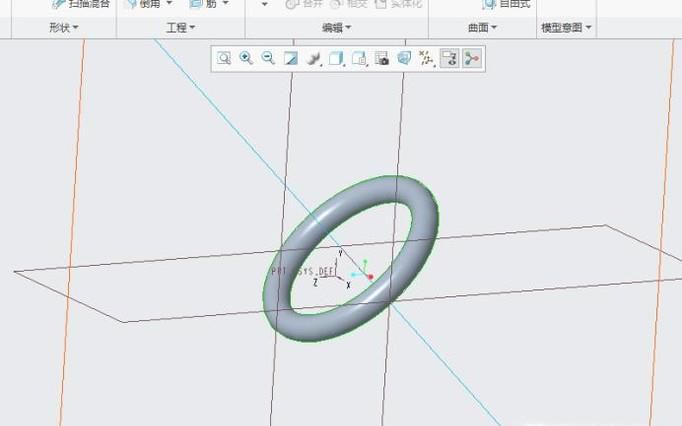Click the 扫描混合 button
682x426 pixels.
tap(82, 4)
